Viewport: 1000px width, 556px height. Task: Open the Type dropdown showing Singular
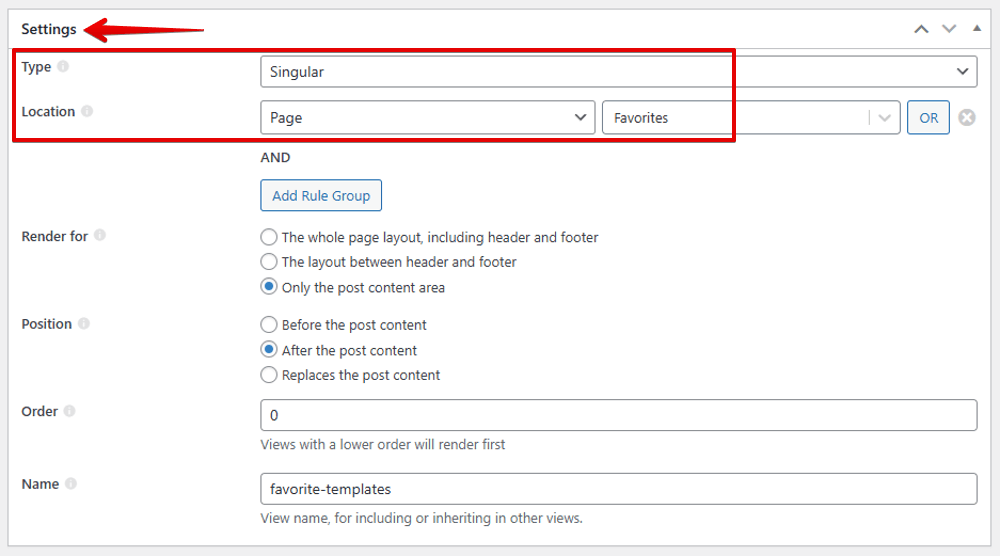click(x=619, y=71)
